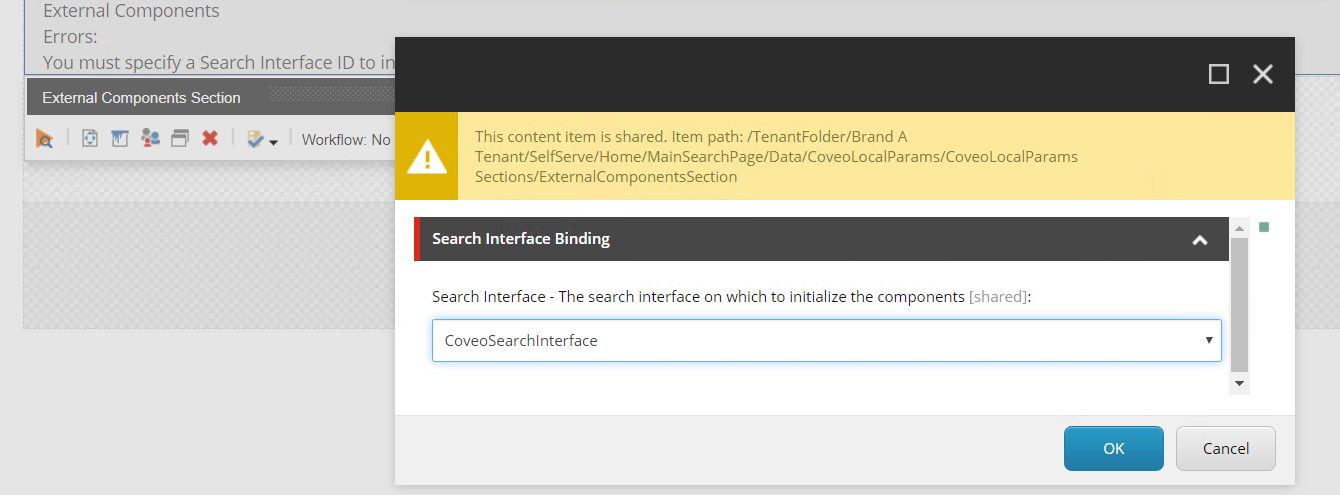The height and width of the screenshot is (495, 1340).
Task: Click the scrollbar up arrow
Action: point(1240,226)
